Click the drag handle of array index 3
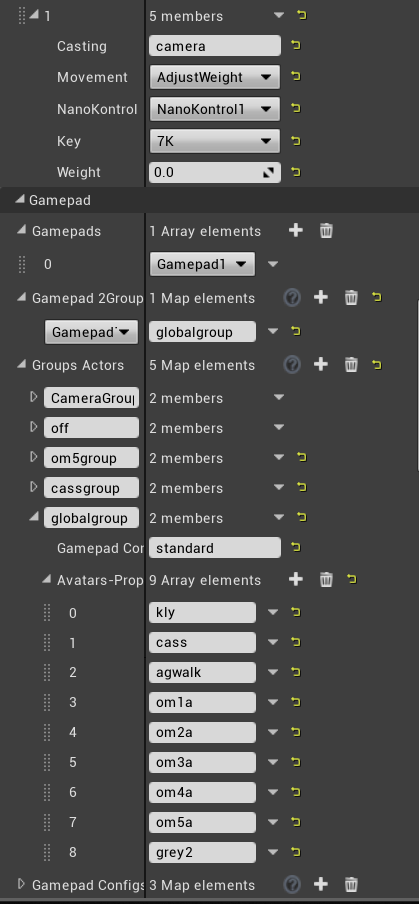 47,702
